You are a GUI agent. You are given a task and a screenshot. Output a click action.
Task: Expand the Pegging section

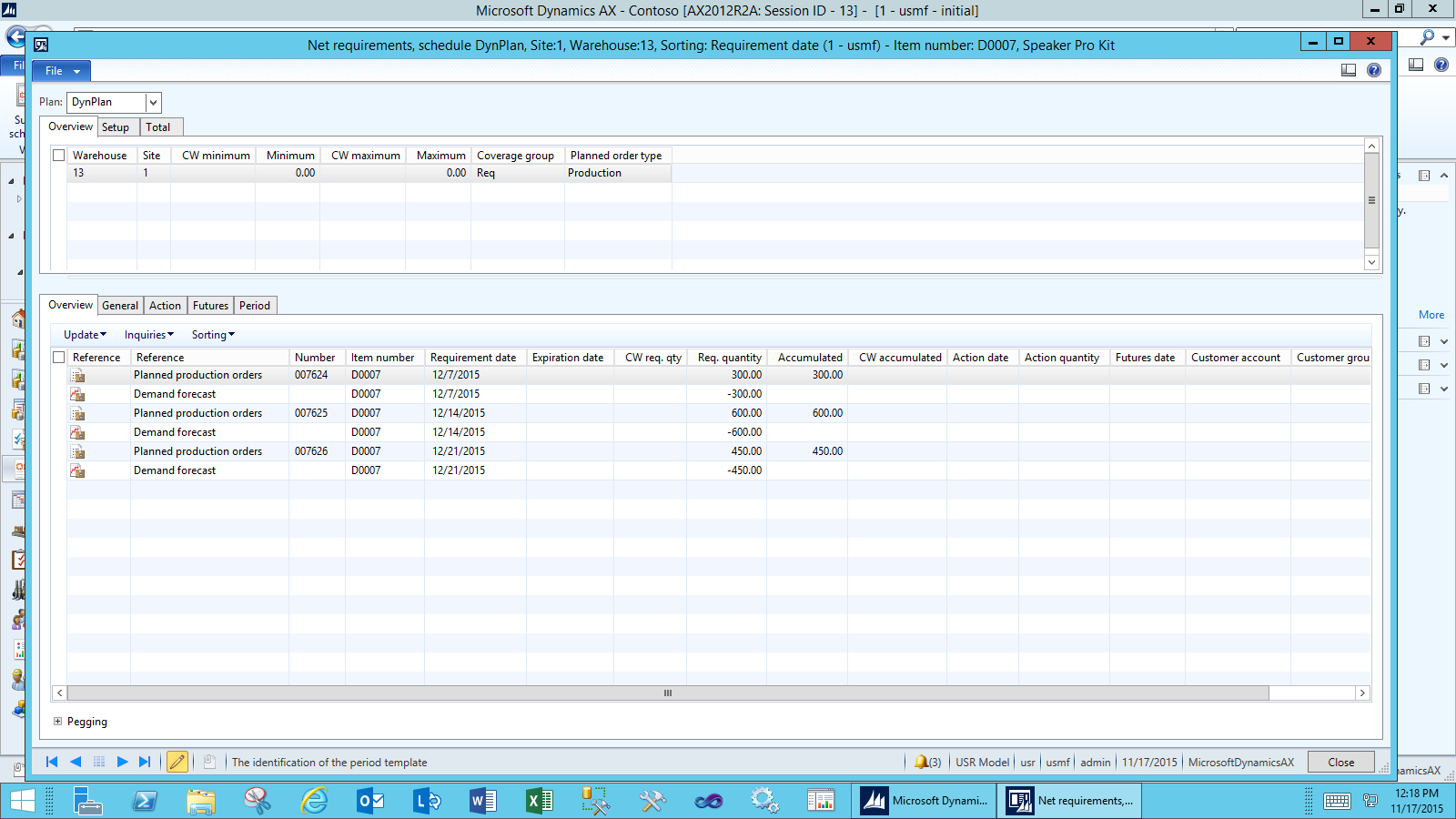click(58, 722)
